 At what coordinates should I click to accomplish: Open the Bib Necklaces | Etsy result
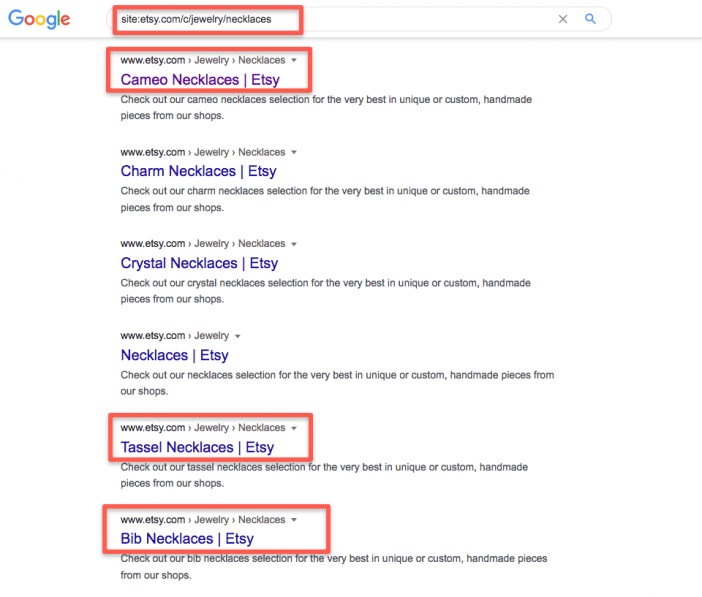[x=187, y=539]
